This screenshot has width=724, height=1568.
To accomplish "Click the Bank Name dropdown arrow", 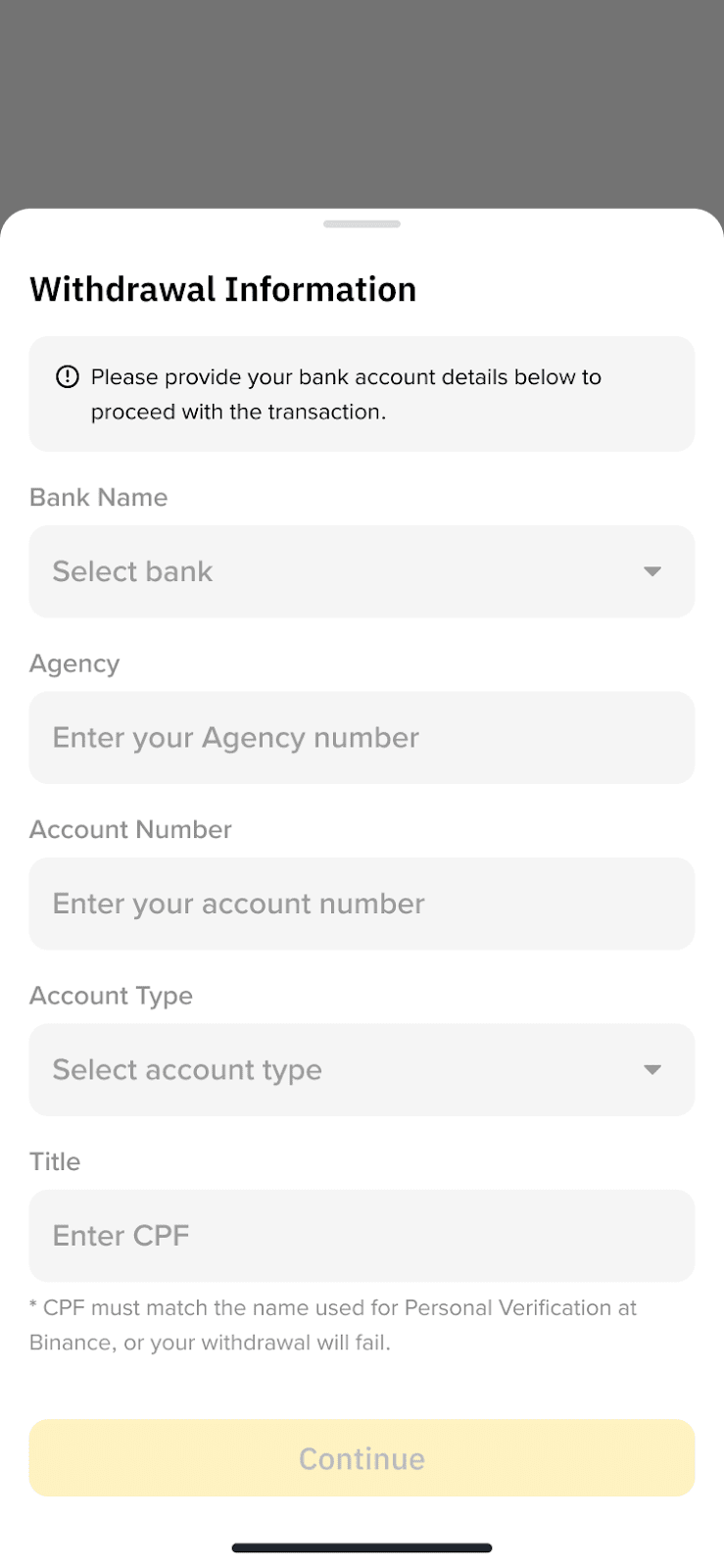I will [x=652, y=571].
